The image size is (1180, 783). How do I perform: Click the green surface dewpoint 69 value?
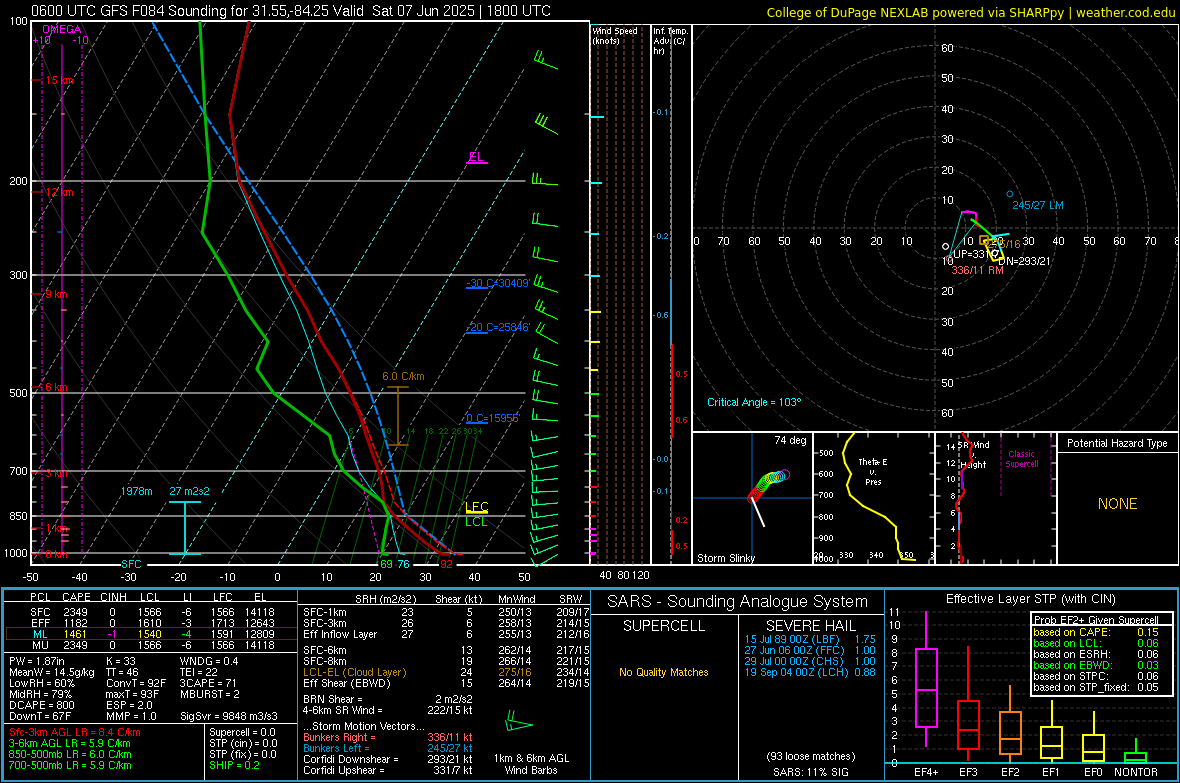386,564
